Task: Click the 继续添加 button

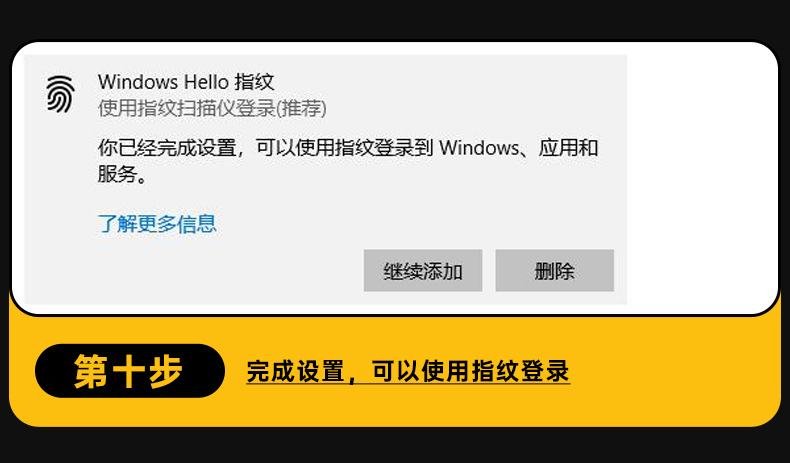Action: [x=423, y=271]
